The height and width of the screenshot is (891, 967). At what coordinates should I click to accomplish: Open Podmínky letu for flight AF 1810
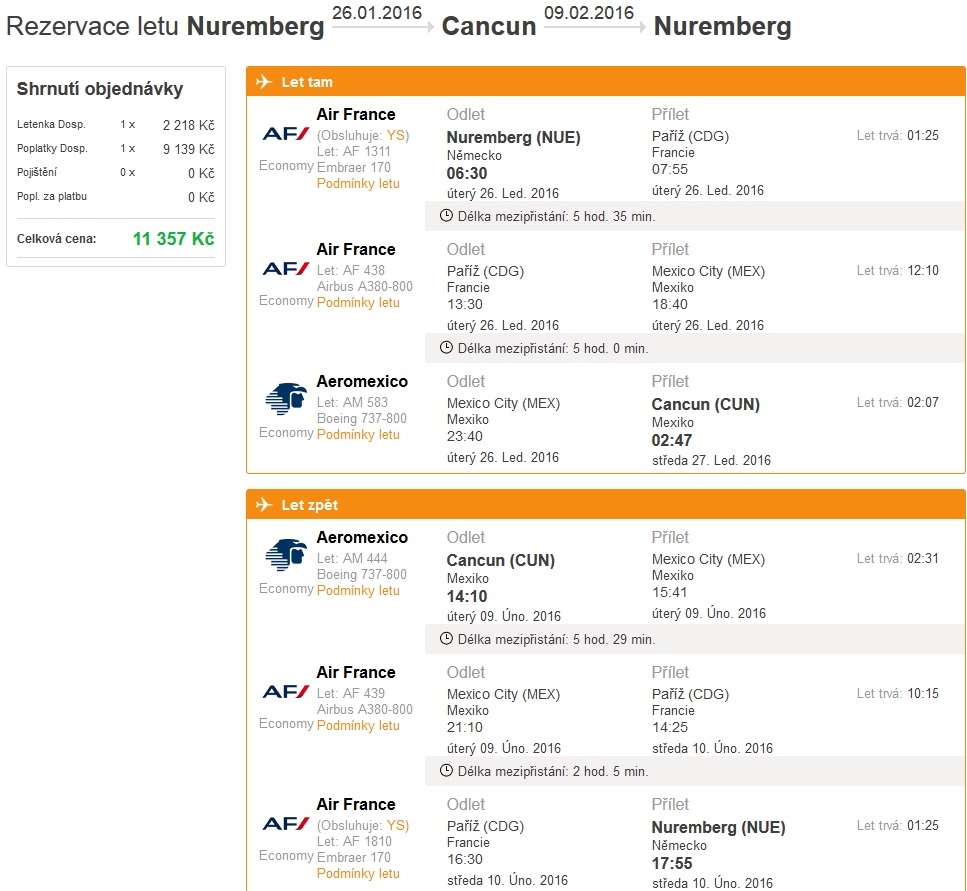[358, 873]
